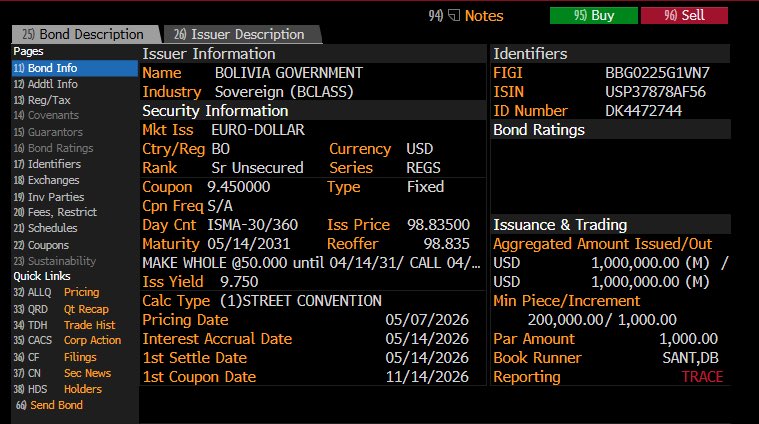Click the EURO-DOLLAR market issue value
Screen dimensions: 759x424
point(258,130)
